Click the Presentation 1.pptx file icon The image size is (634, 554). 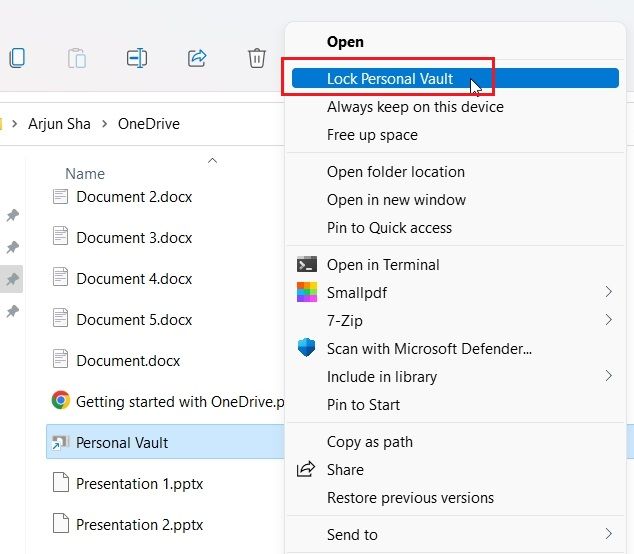coord(61,482)
